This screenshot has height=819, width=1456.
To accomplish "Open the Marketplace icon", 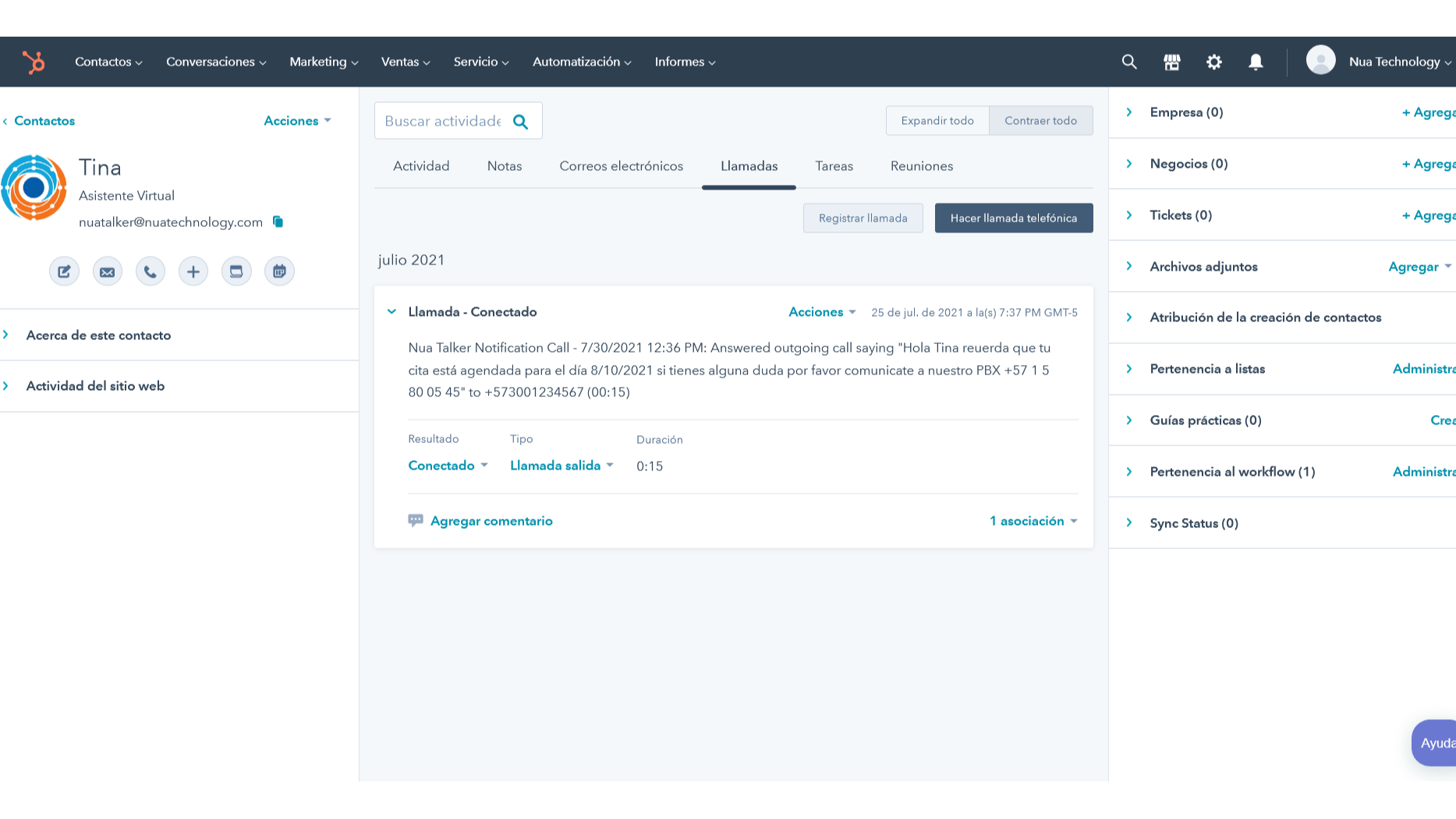I will pos(1171,62).
